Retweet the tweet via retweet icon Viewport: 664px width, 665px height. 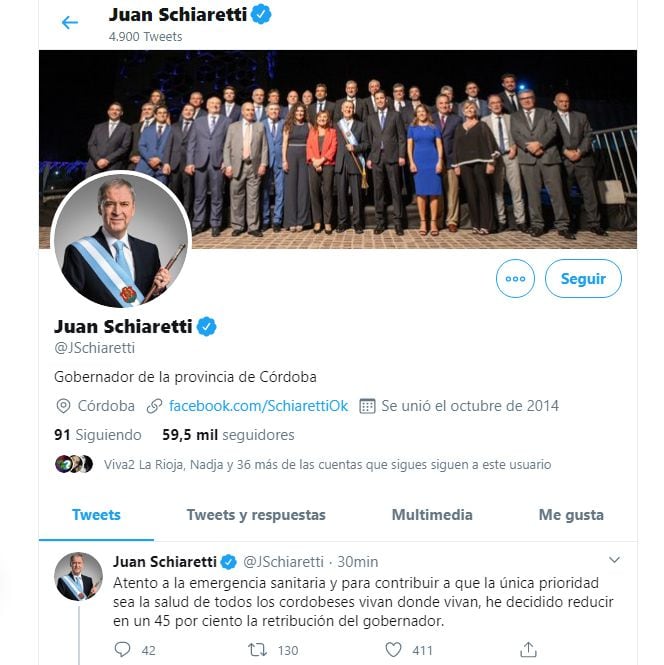(257, 650)
